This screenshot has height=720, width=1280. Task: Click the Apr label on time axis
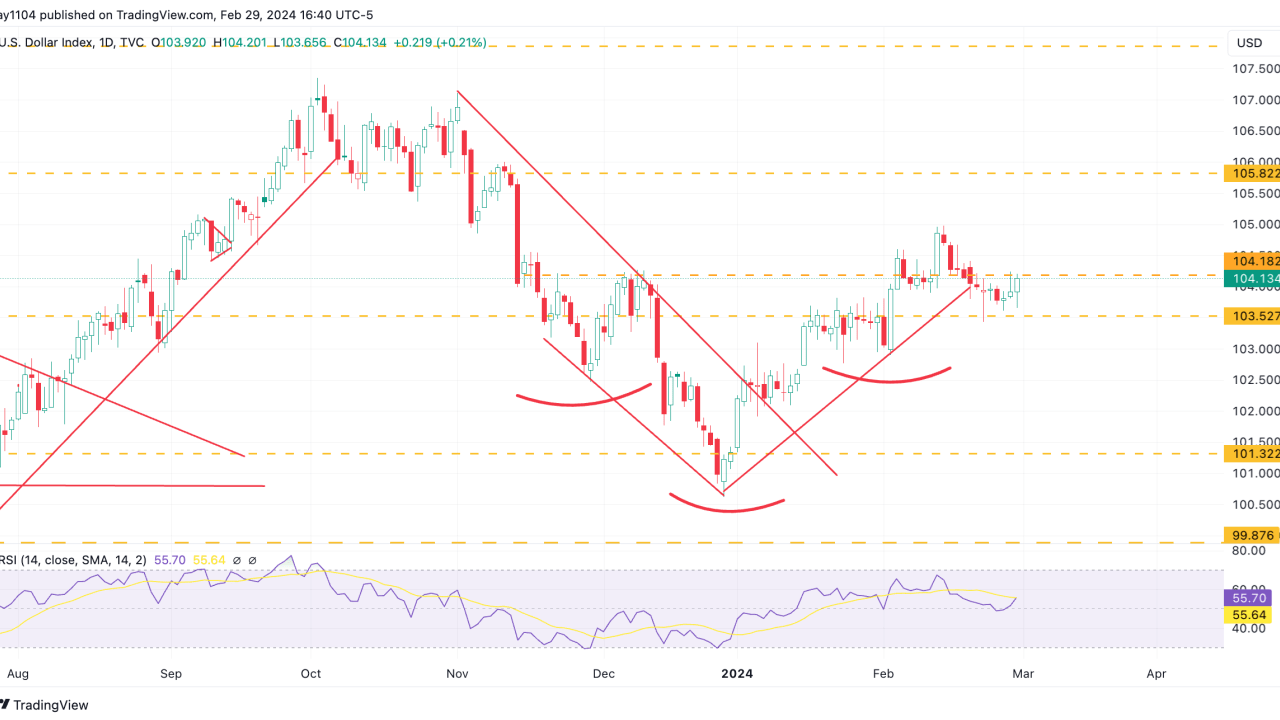(x=1156, y=674)
